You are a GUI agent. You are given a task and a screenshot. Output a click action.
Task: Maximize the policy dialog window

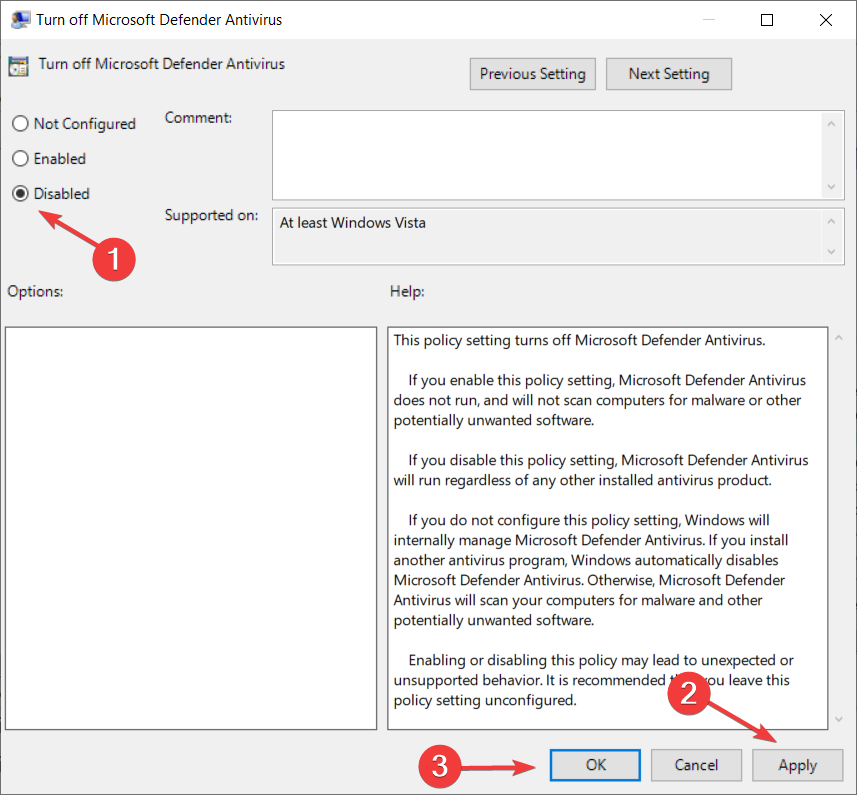click(x=767, y=20)
